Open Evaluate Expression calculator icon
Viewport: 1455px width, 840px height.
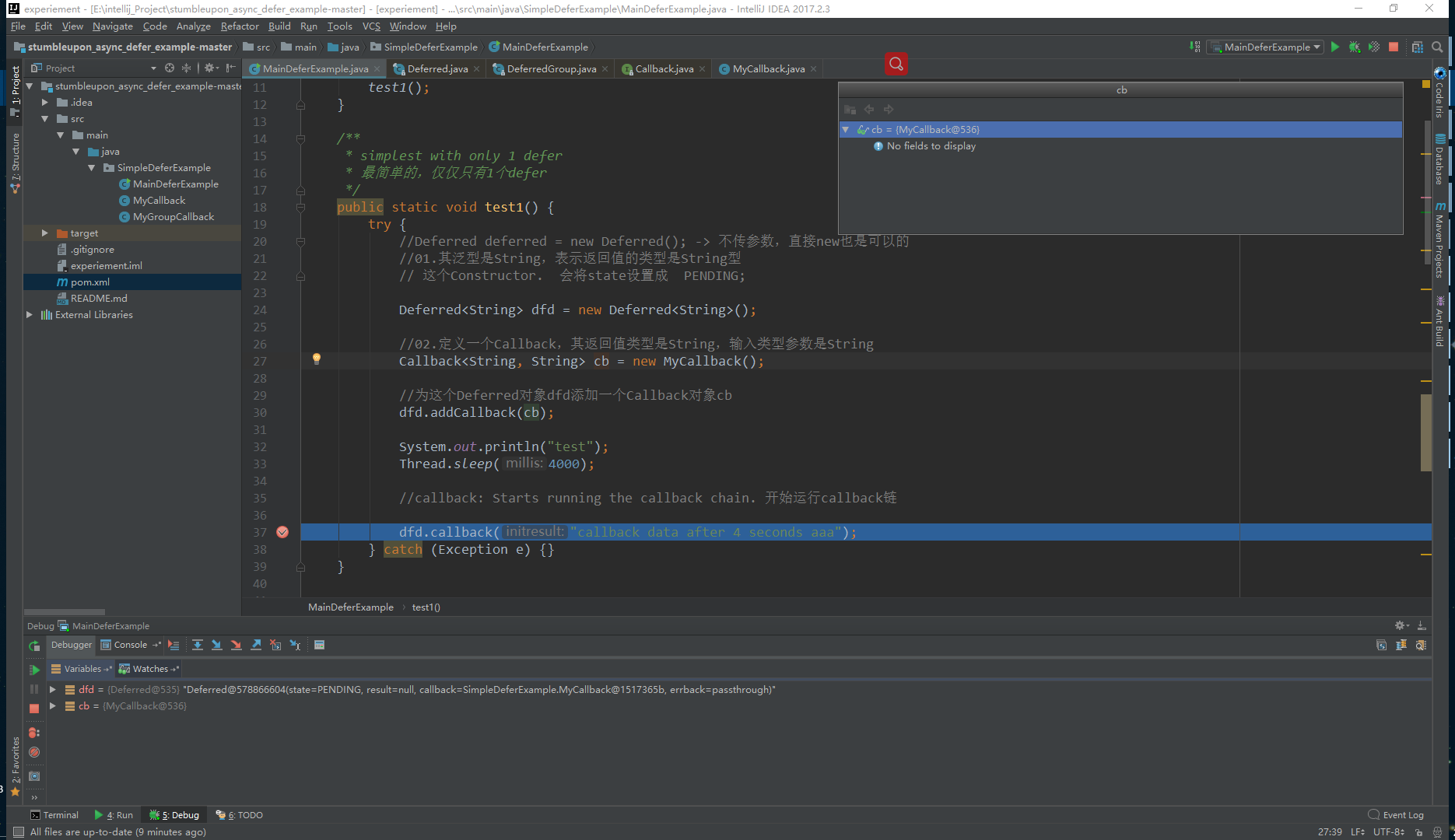[319, 645]
